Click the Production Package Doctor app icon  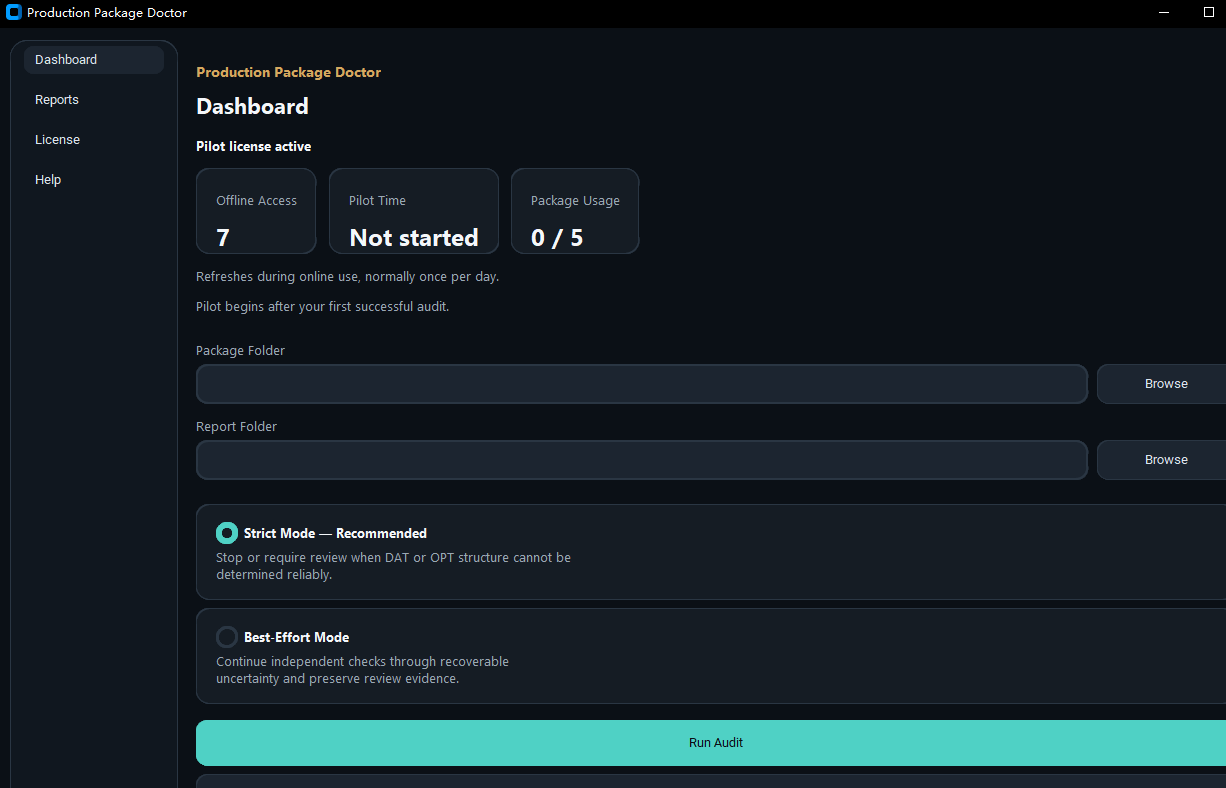14,13
